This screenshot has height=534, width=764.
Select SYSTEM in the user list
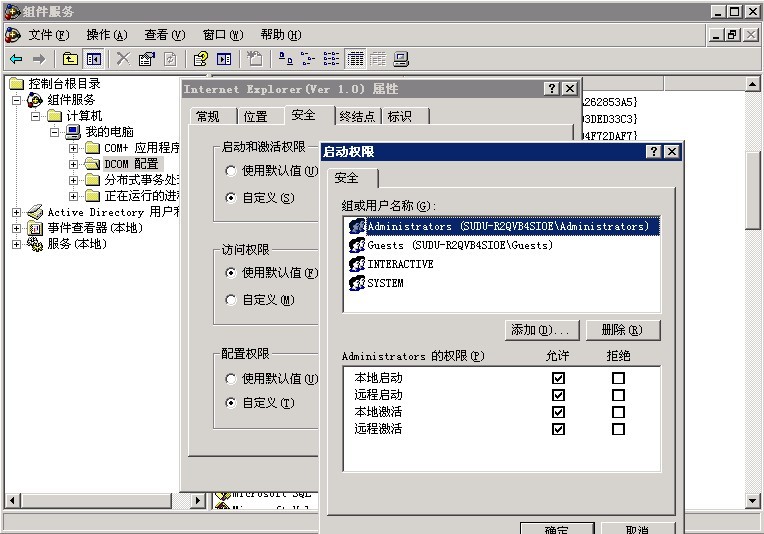pyautogui.click(x=385, y=283)
